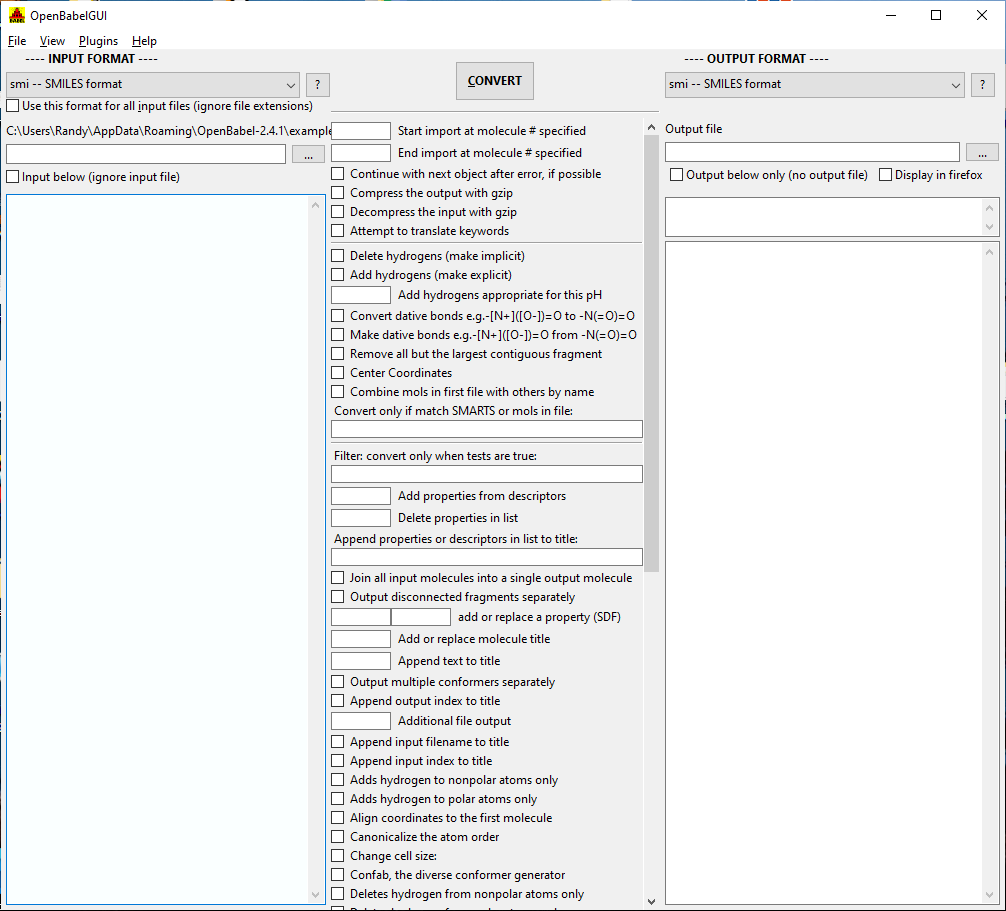Check 'Adds hydrogen to polar atoms only'
1006x911 pixels.
[x=337, y=799]
